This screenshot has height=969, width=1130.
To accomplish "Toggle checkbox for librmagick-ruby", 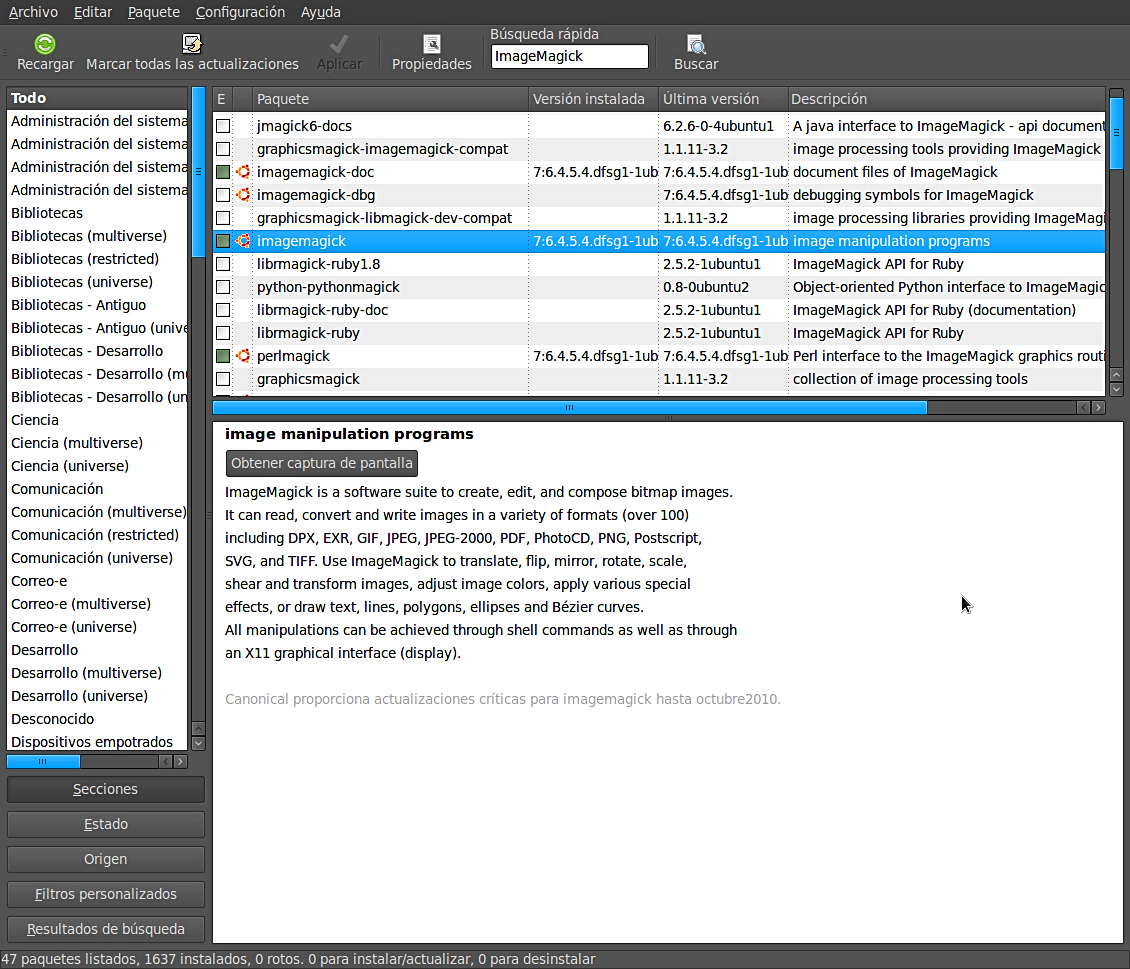I will 223,334.
